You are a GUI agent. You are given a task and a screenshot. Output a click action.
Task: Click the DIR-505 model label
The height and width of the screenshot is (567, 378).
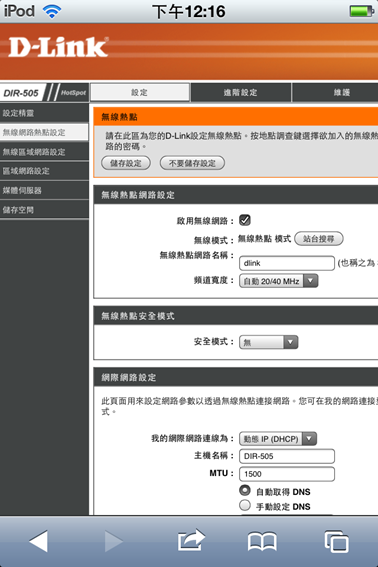[21, 93]
